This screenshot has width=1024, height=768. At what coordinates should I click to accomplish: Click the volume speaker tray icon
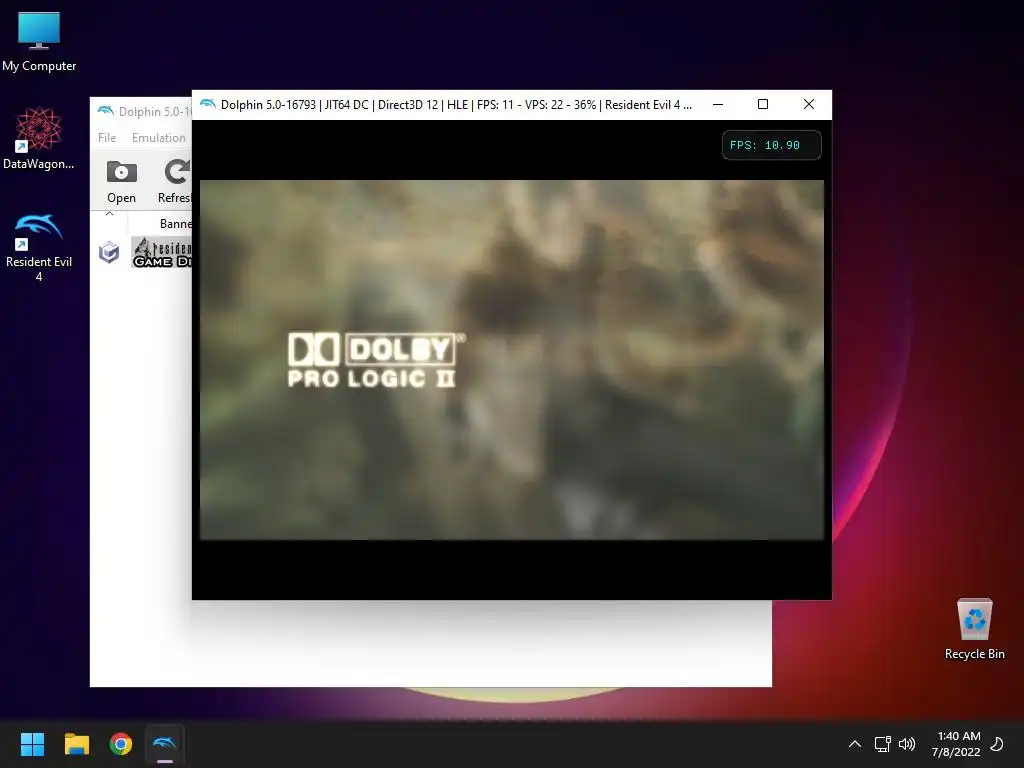pyautogui.click(x=906, y=744)
